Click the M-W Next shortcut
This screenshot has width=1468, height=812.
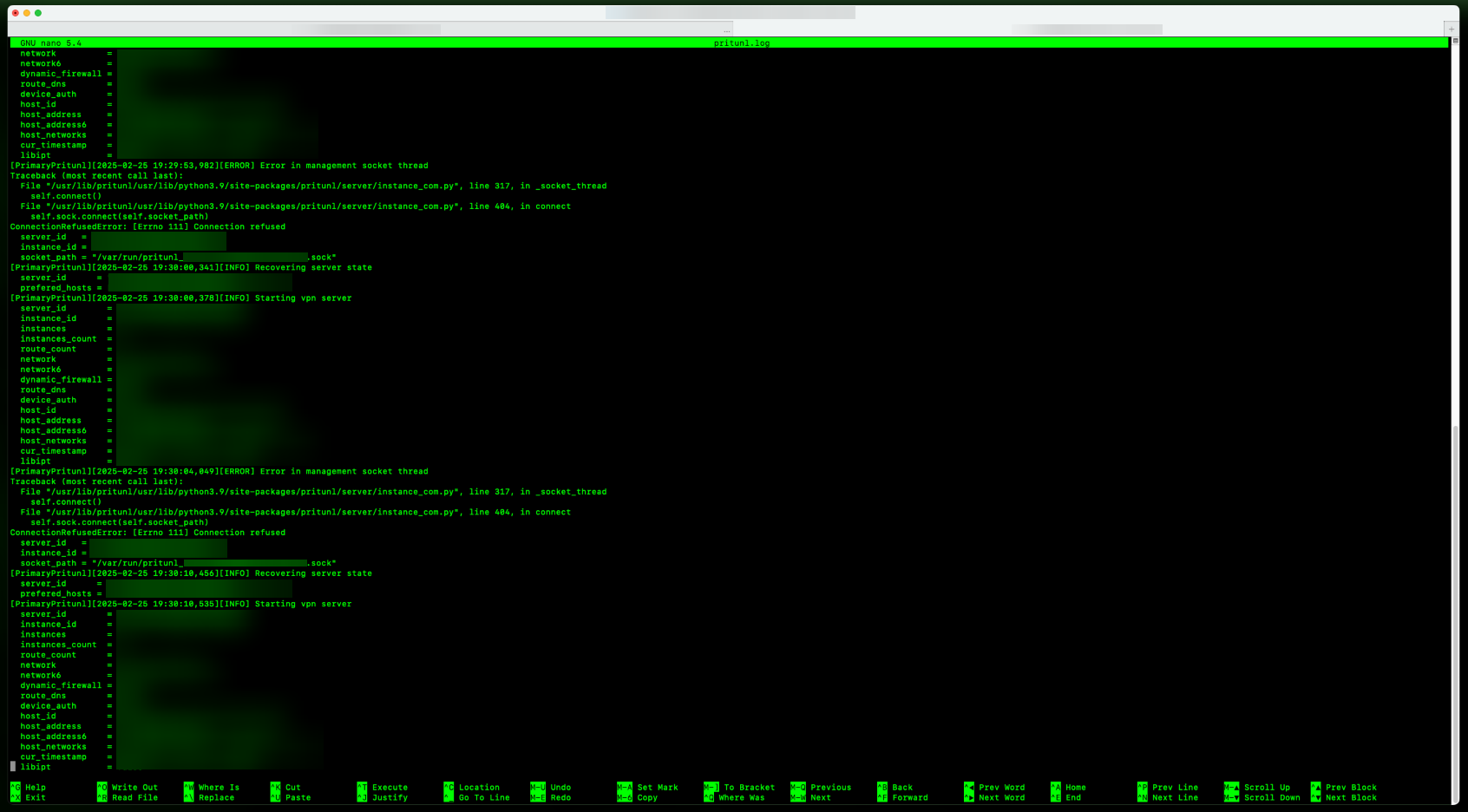811,798
